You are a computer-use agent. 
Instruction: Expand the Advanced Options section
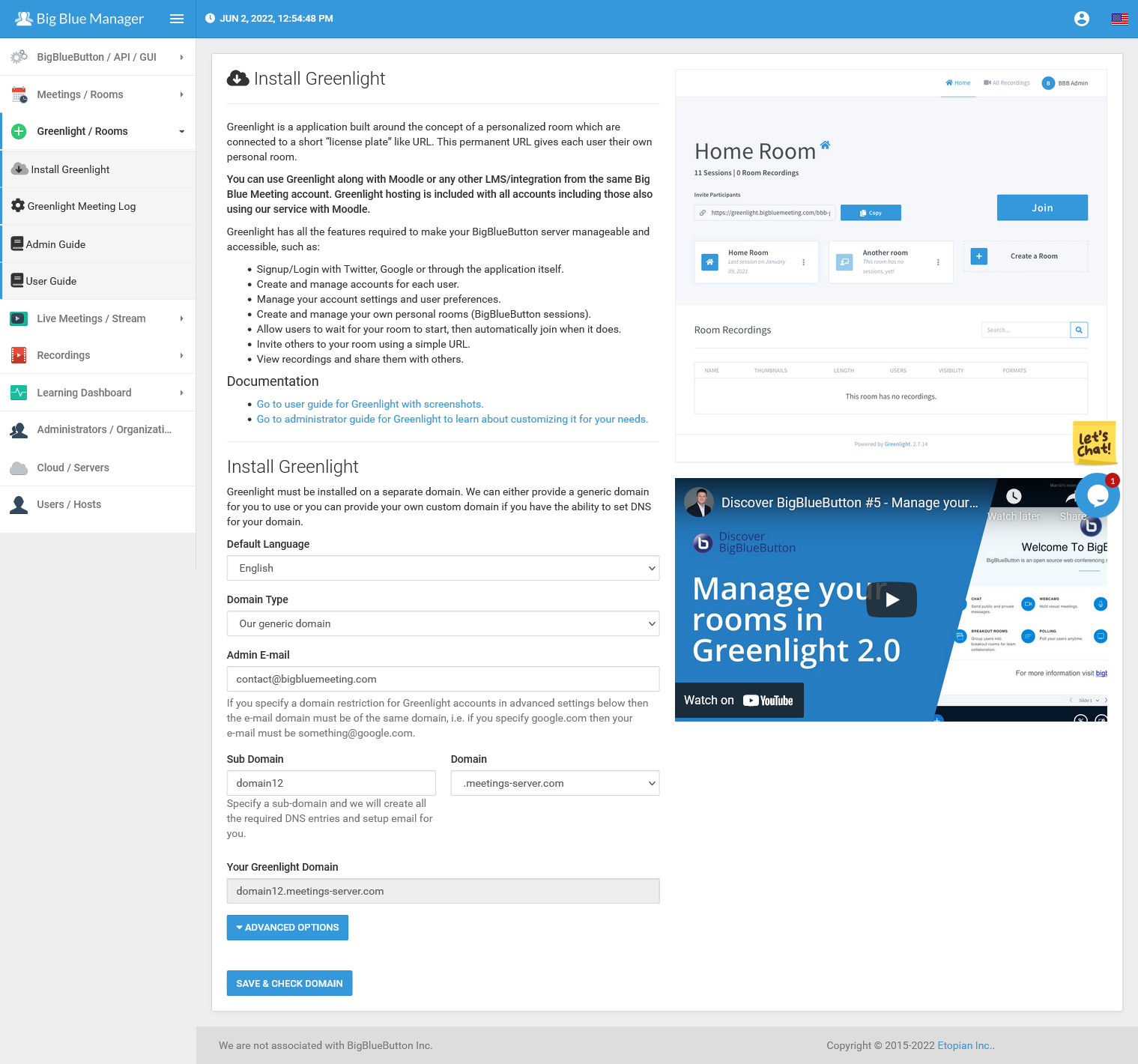click(x=288, y=928)
